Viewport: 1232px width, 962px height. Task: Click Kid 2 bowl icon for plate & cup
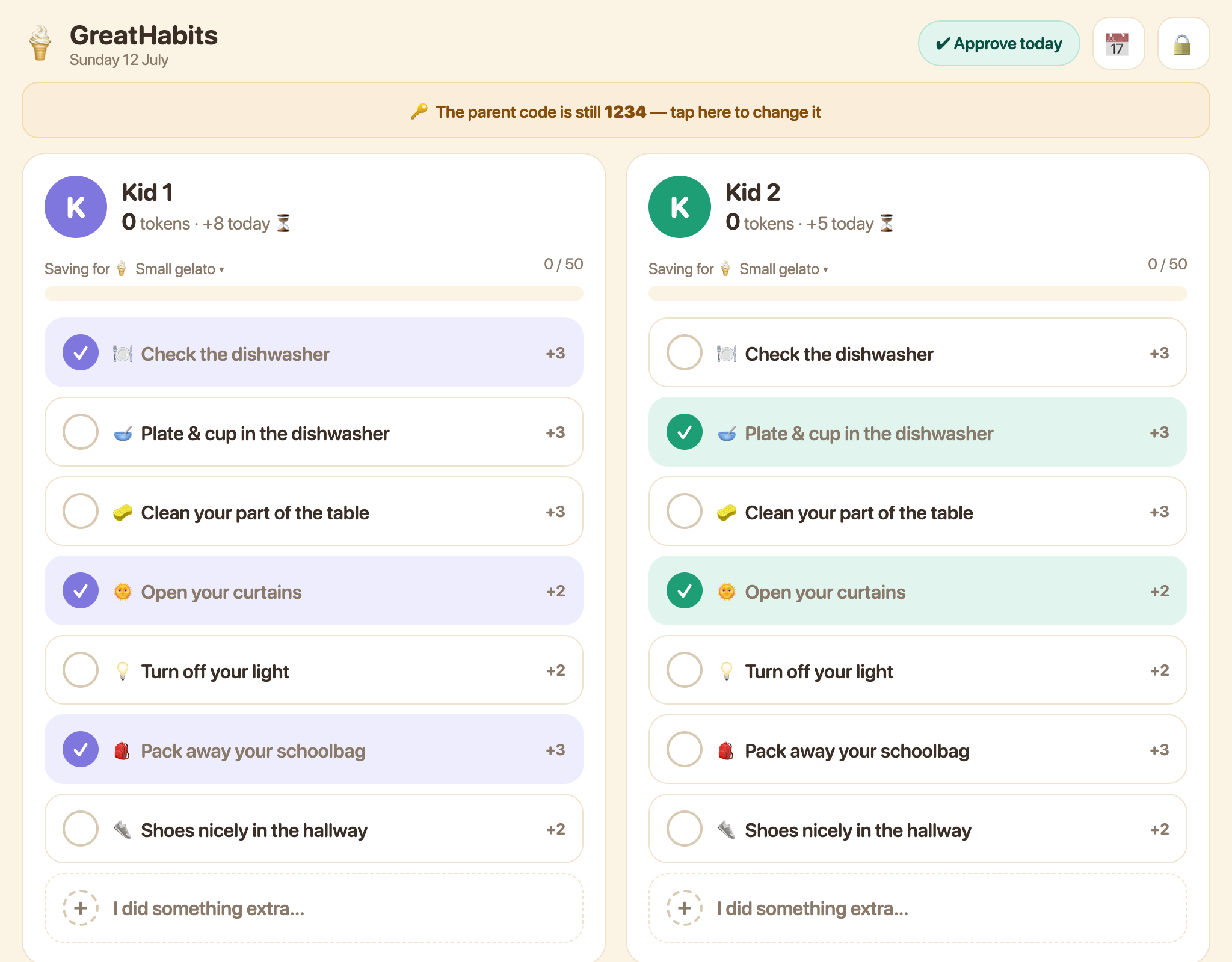[727, 433]
